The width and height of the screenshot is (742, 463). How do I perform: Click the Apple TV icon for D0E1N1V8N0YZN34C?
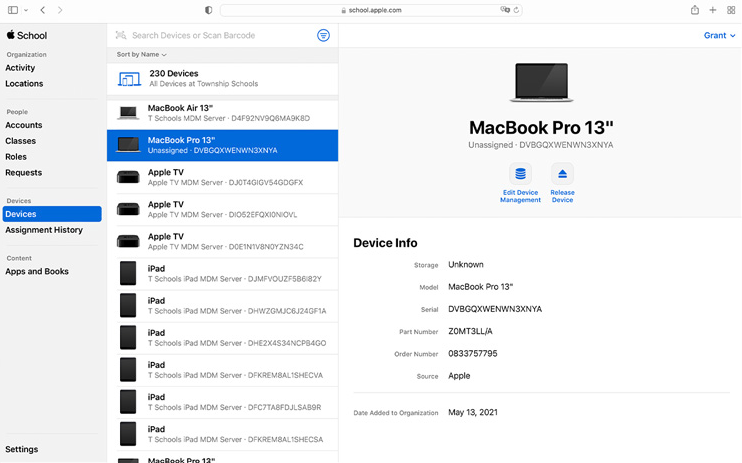(128, 241)
